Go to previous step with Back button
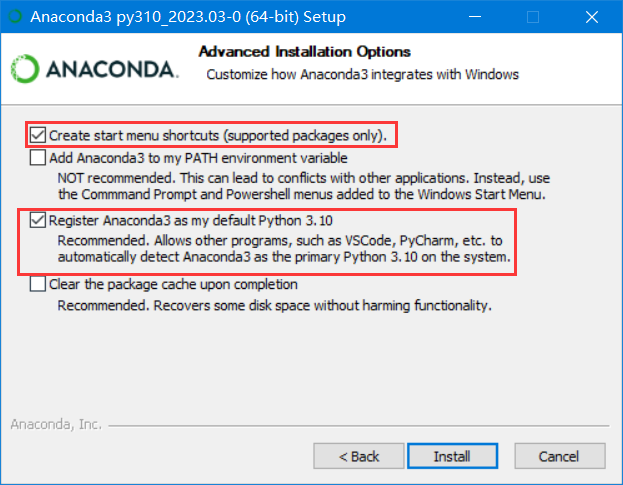 pyautogui.click(x=359, y=456)
